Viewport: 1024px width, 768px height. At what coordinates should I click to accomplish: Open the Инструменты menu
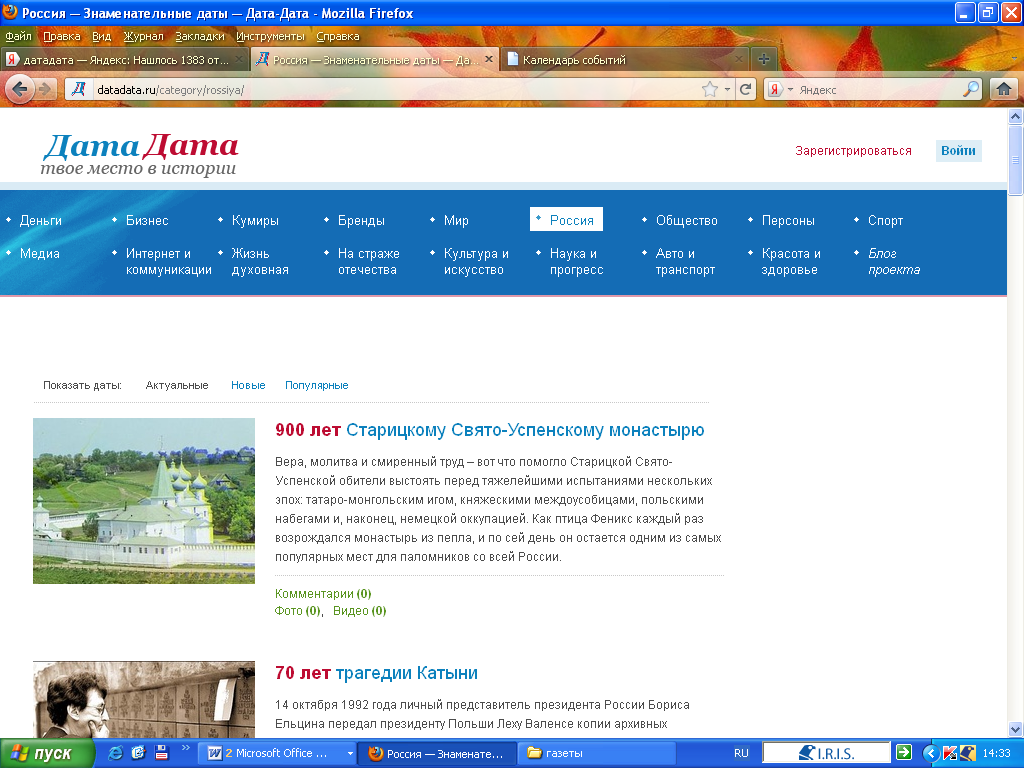[x=270, y=36]
